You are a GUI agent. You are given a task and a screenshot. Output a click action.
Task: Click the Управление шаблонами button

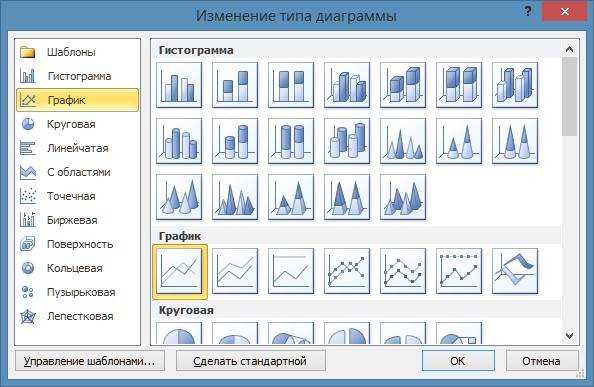click(x=90, y=361)
